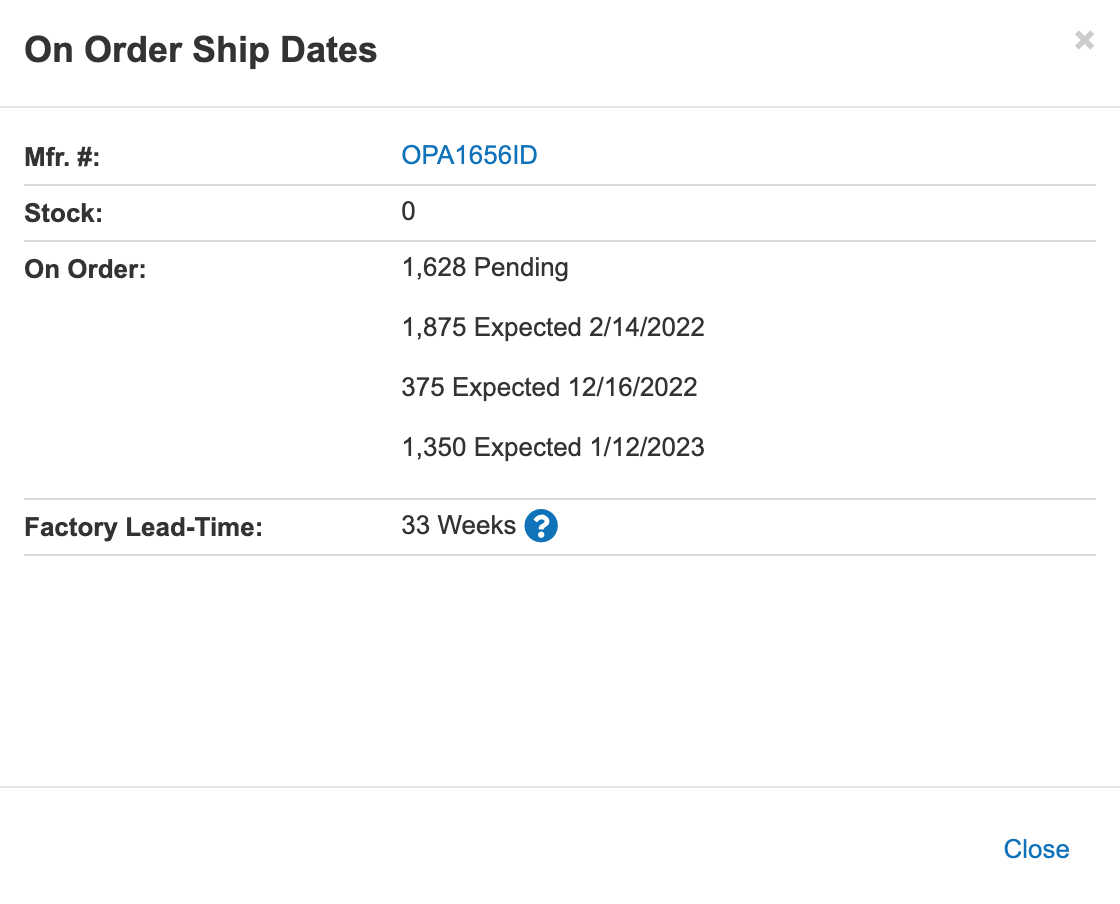
Task: Open the OPA1656ID part link
Action: [x=469, y=155]
